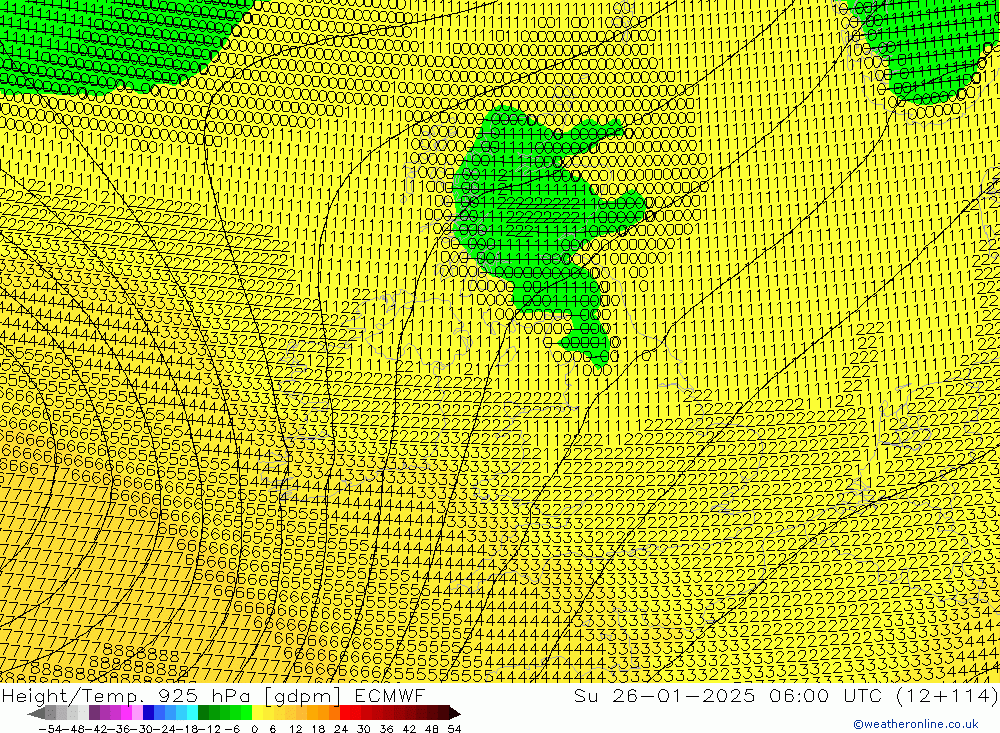1000x733 pixels.
Task: Select the dark blue legend swatch
Action: point(149,713)
